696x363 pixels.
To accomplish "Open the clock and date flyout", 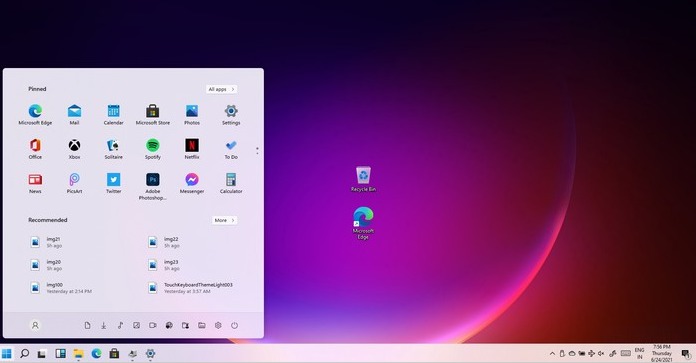I will pyautogui.click(x=661, y=354).
